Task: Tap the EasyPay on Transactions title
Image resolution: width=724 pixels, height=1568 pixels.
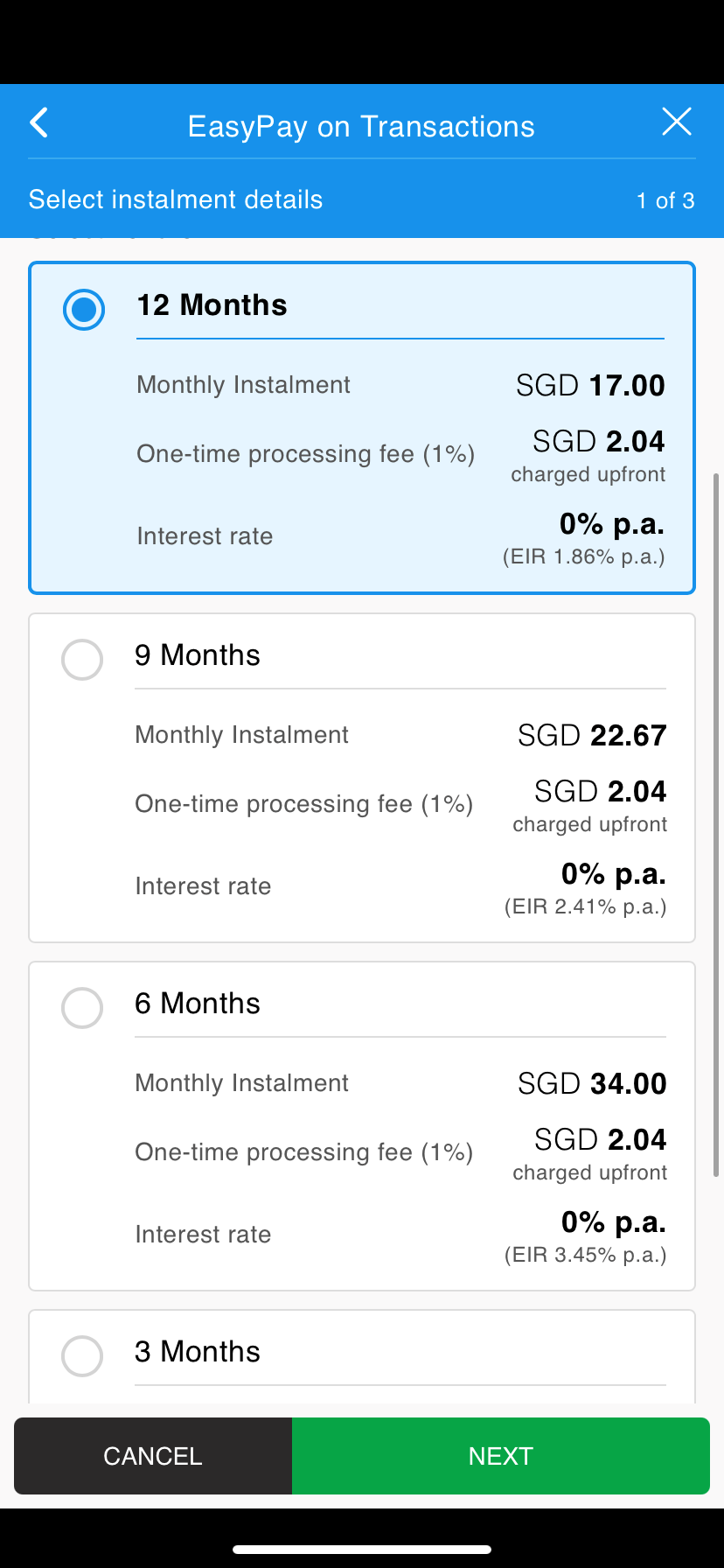Action: (361, 126)
